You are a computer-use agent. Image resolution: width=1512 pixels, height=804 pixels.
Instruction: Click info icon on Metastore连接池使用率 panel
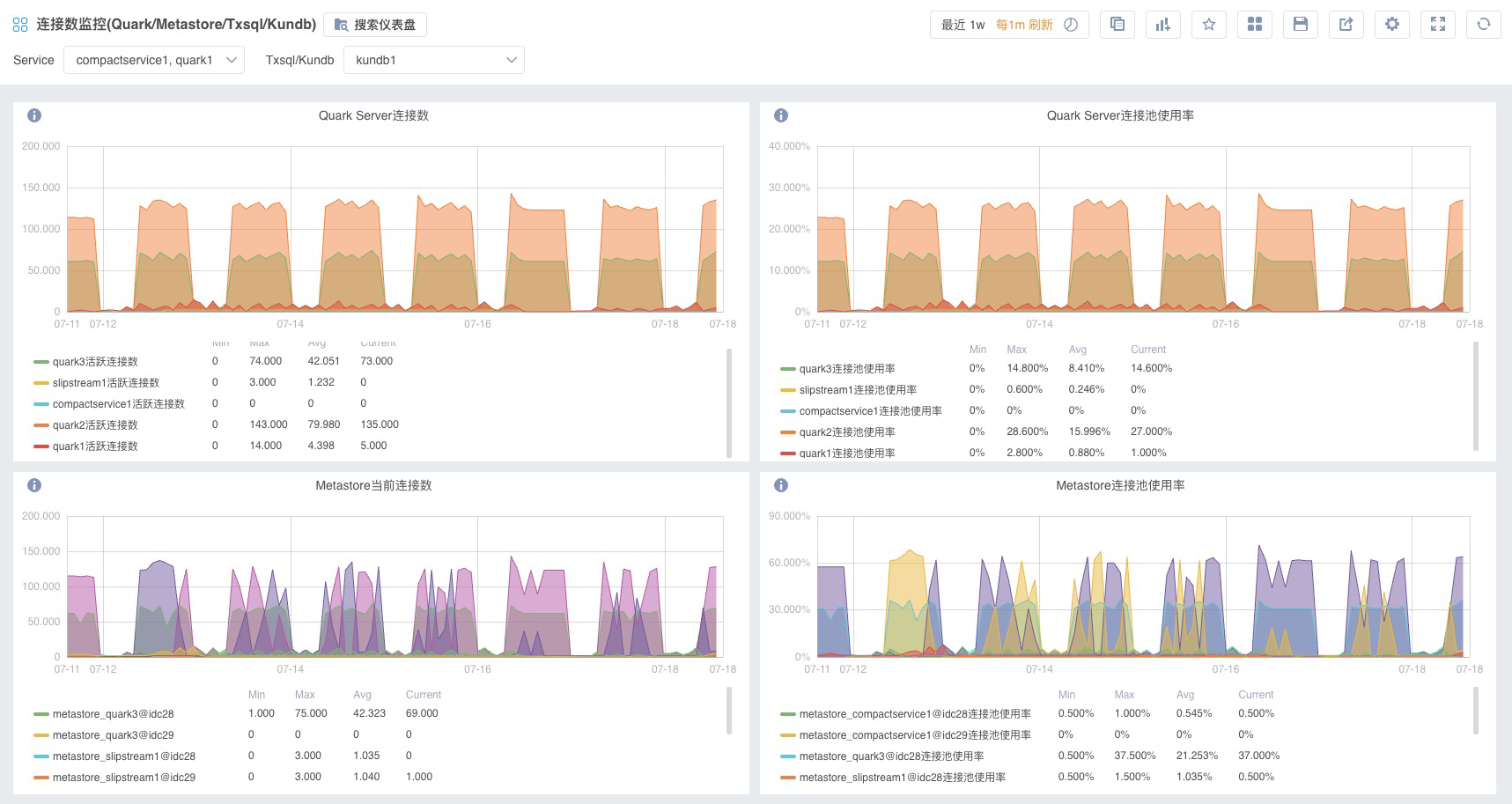[x=781, y=485]
